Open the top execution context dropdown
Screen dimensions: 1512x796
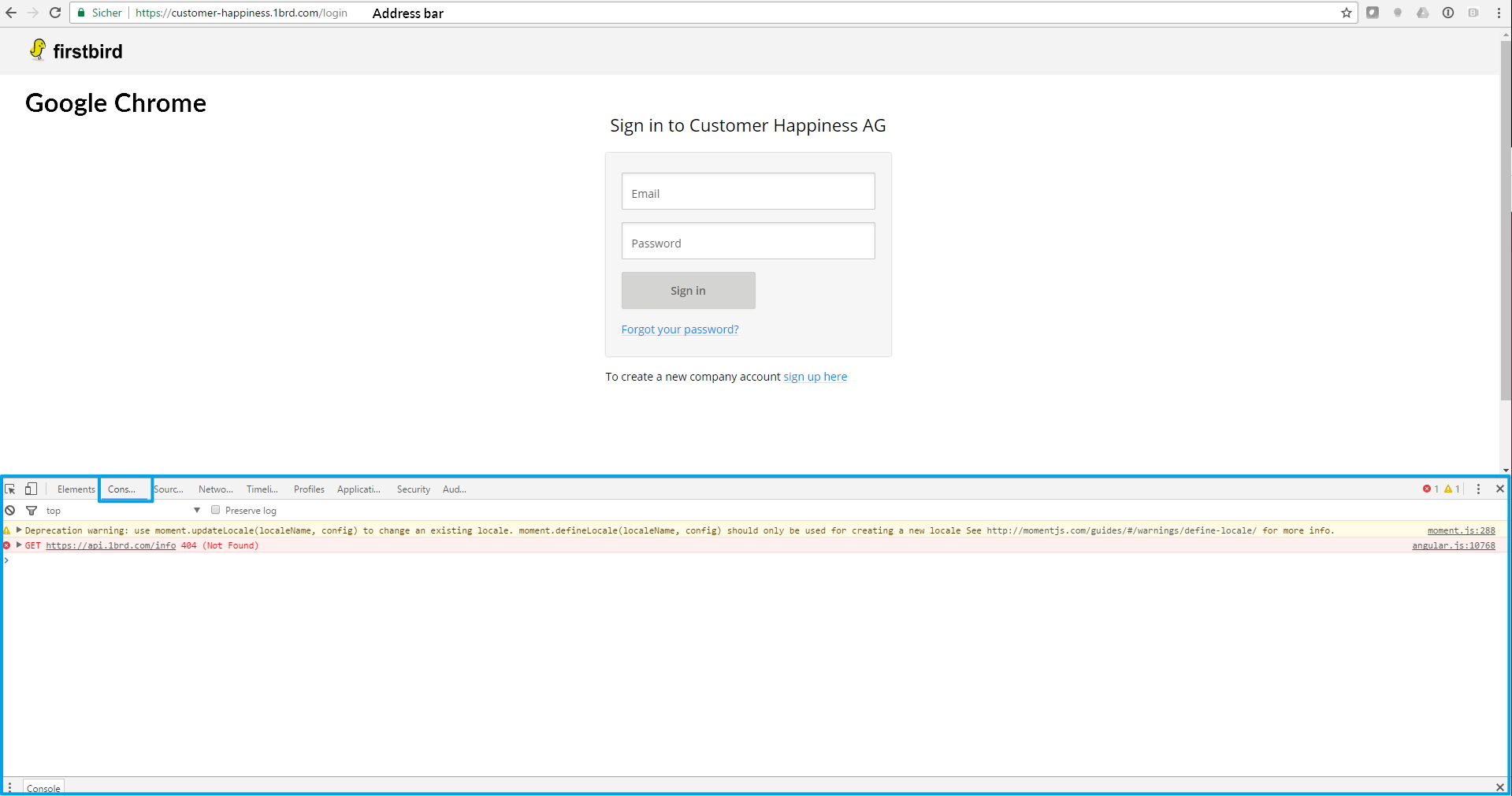tap(122, 511)
